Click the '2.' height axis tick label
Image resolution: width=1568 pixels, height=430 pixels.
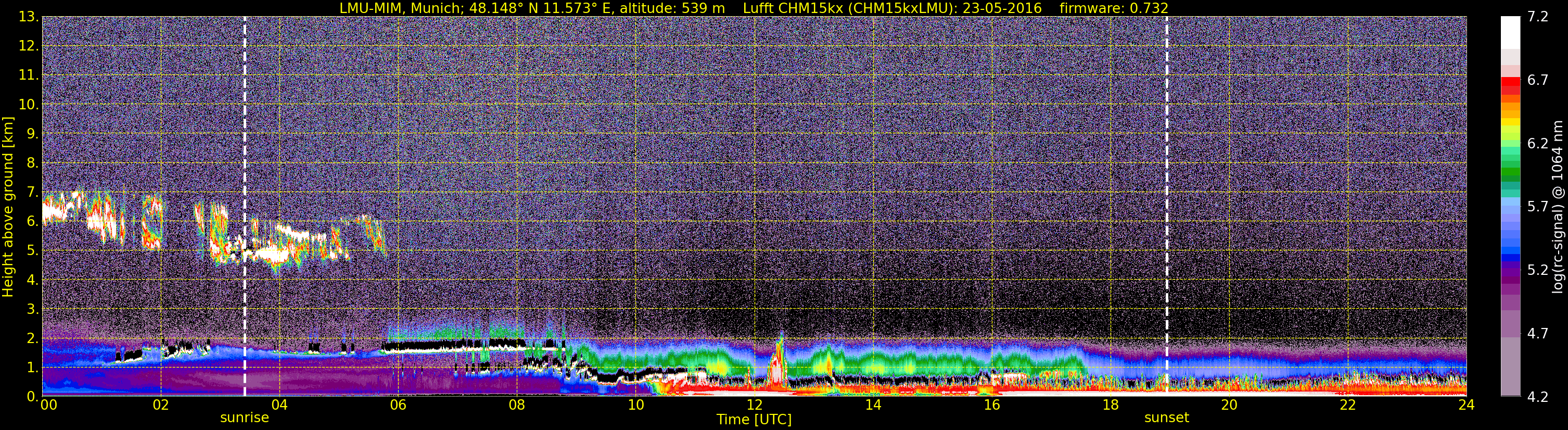pyautogui.click(x=32, y=339)
